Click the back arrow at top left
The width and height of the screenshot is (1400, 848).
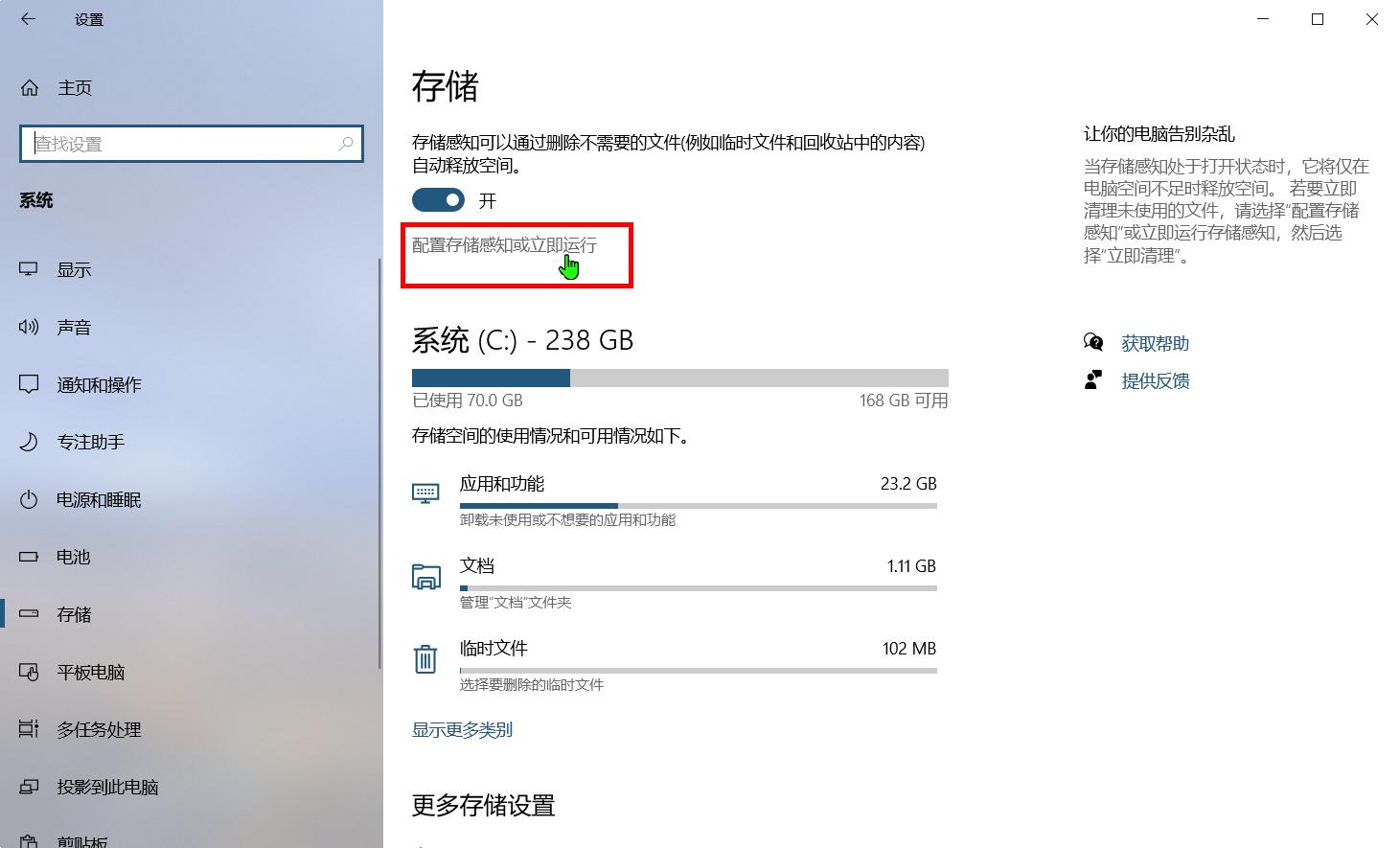pos(27,18)
